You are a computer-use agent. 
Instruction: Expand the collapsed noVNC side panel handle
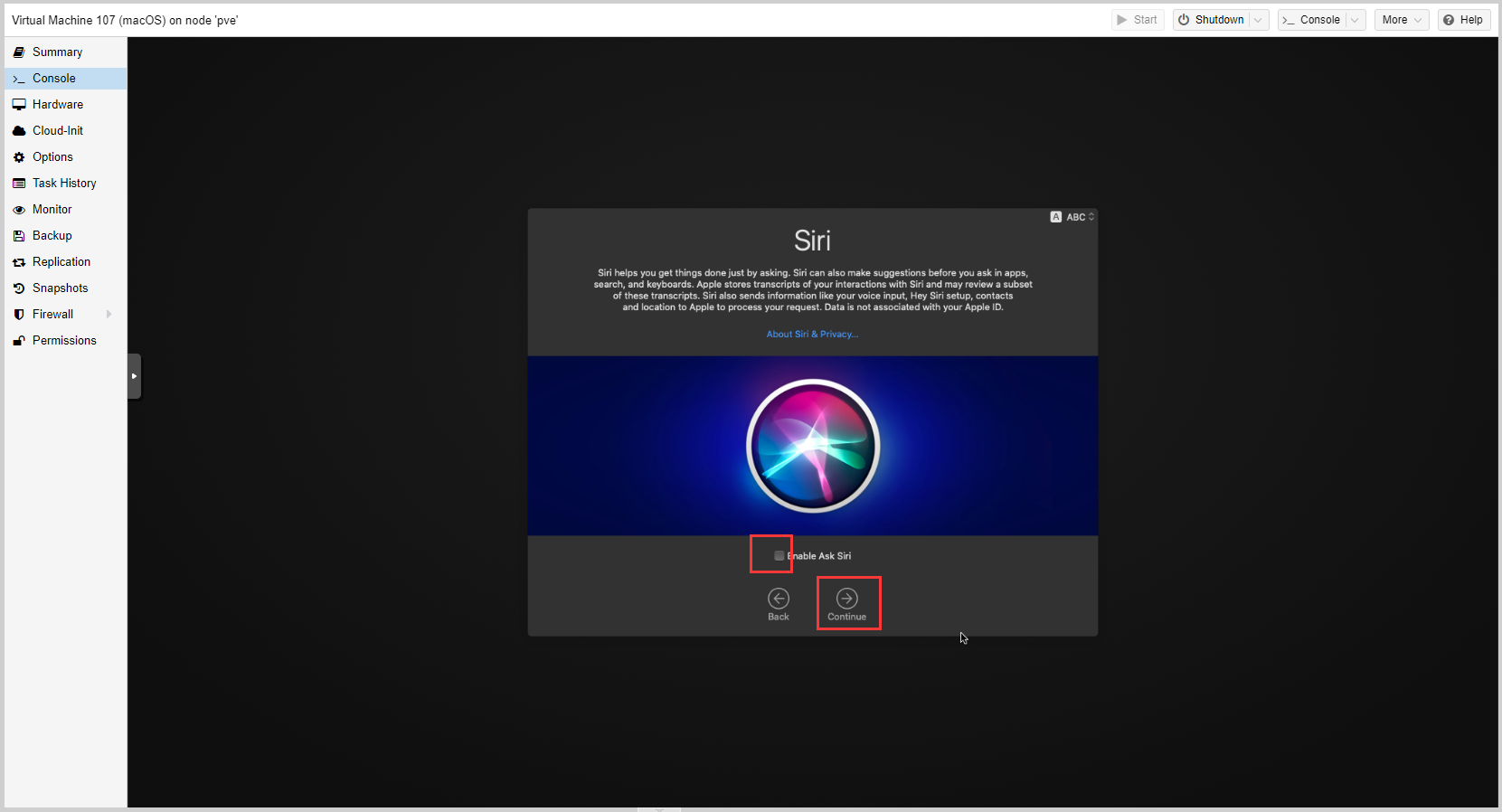pyautogui.click(x=134, y=376)
